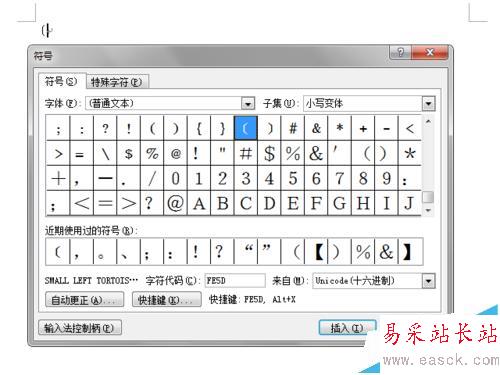Screen dimensions: 500x375
Task: Click the 插入(I) insert button
Action: [x=347, y=328]
